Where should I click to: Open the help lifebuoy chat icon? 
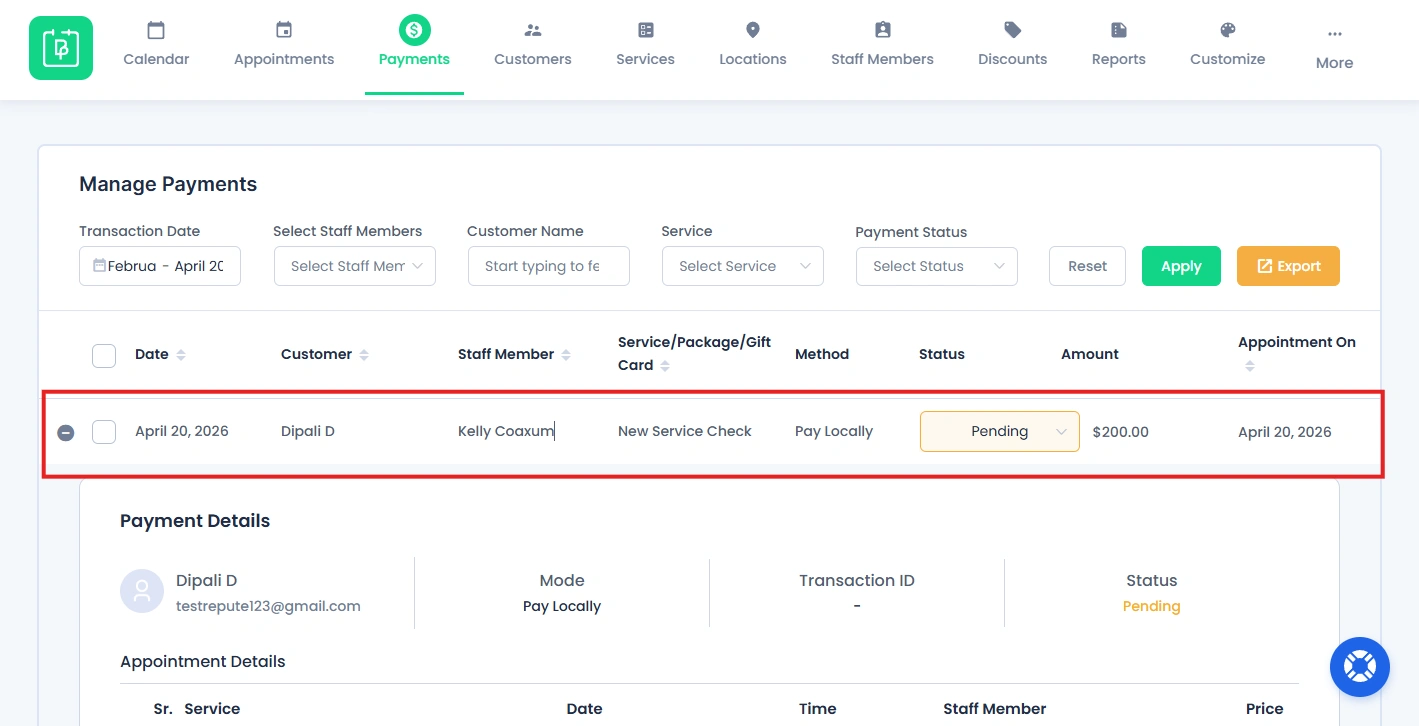[1360, 667]
